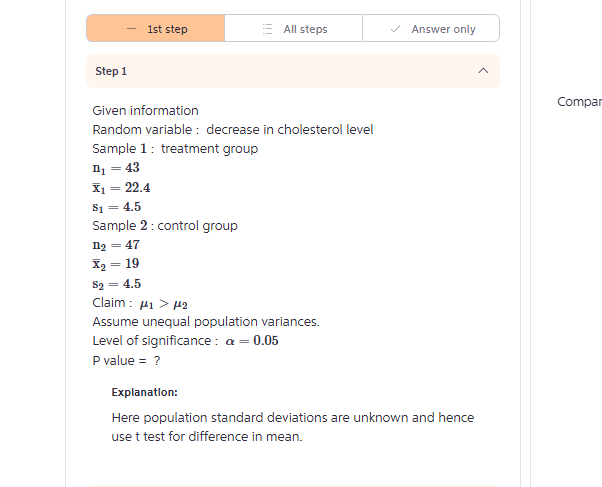Screen dimensions: 602x487
Task: Click the alpha = 0.05 significance value
Action: point(252,341)
